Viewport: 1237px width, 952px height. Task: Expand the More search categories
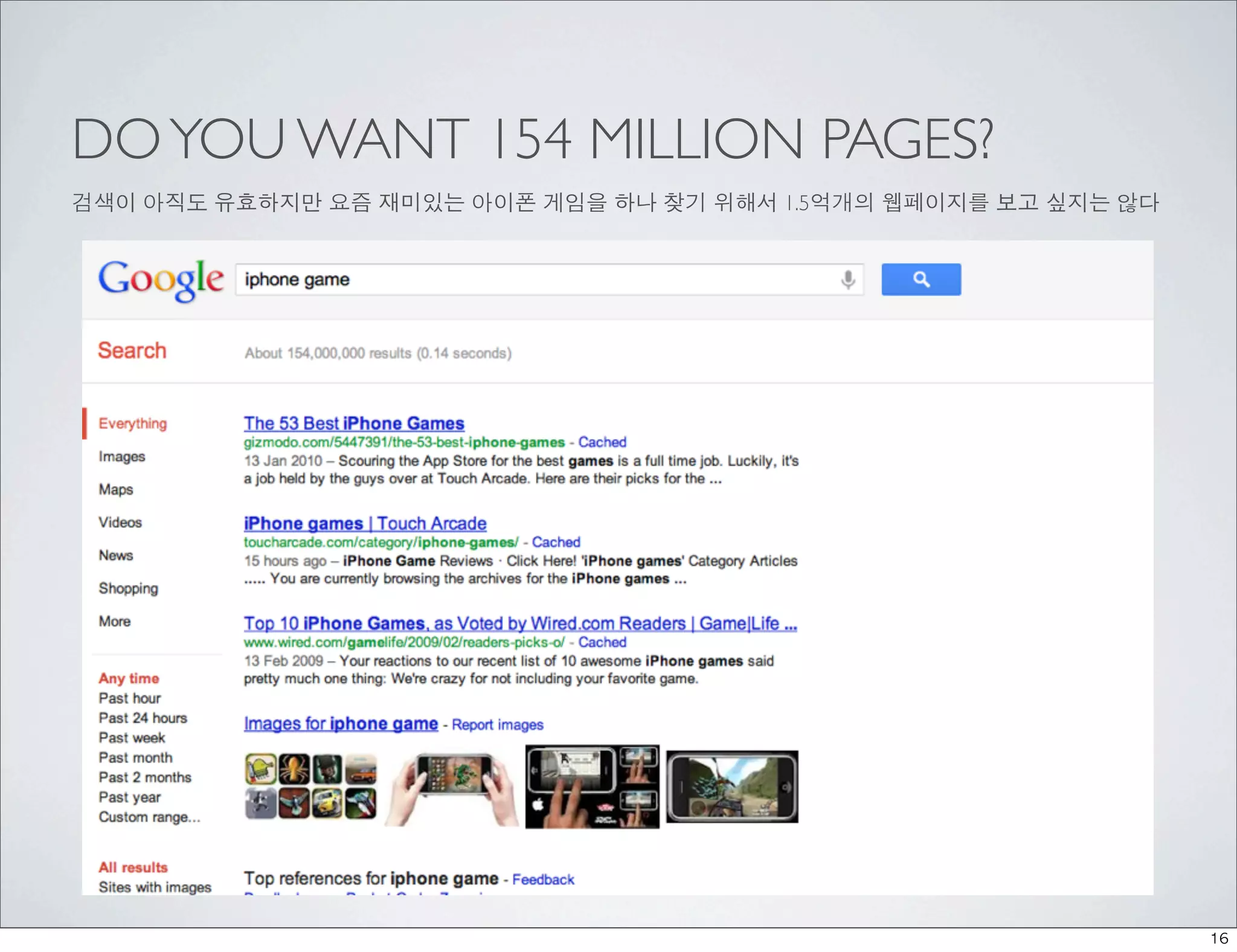(115, 621)
